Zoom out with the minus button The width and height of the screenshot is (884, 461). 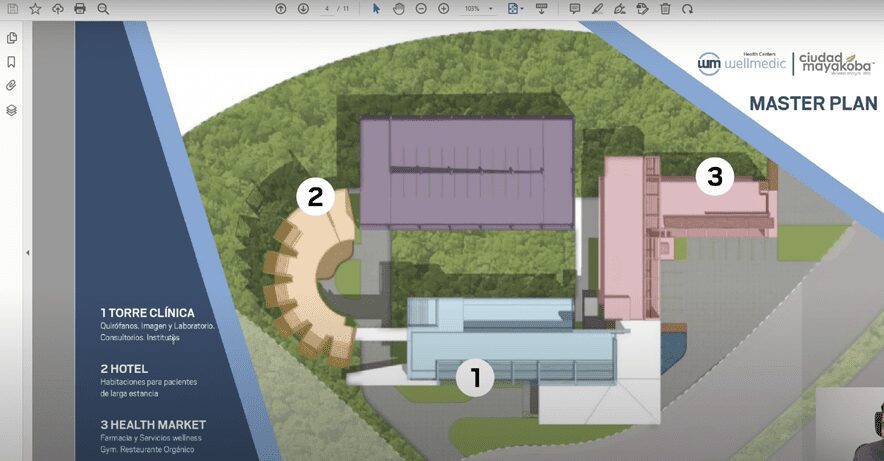tap(420, 8)
